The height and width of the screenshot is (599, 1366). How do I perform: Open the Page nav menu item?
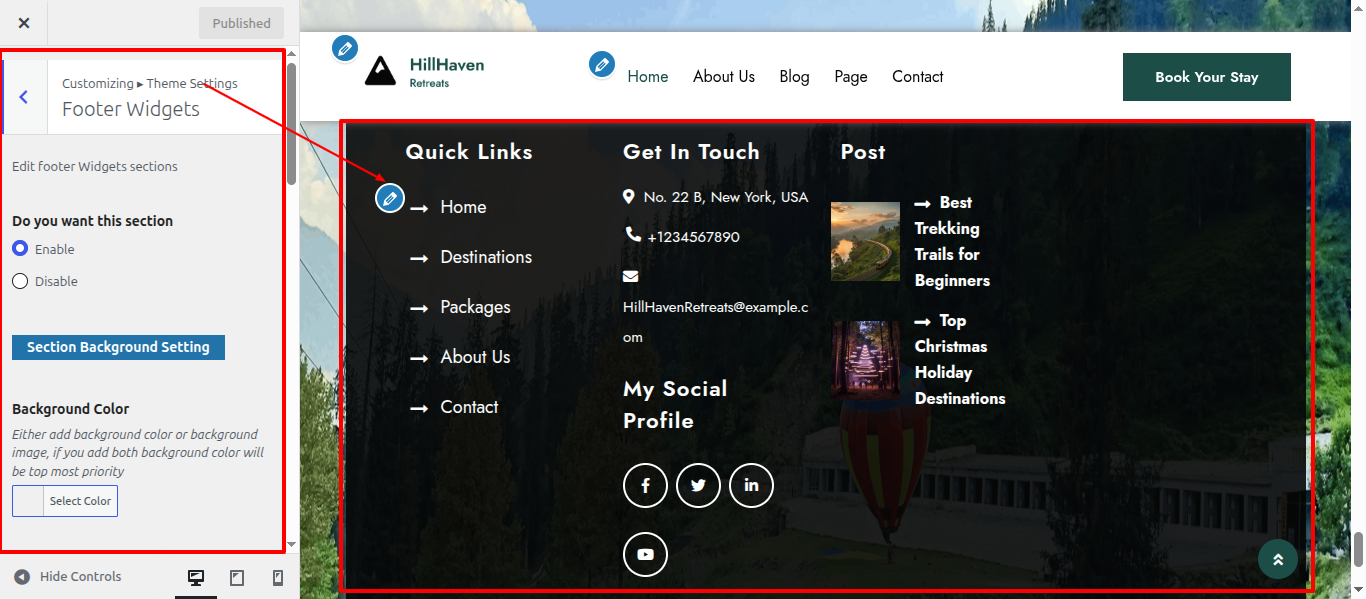851,77
